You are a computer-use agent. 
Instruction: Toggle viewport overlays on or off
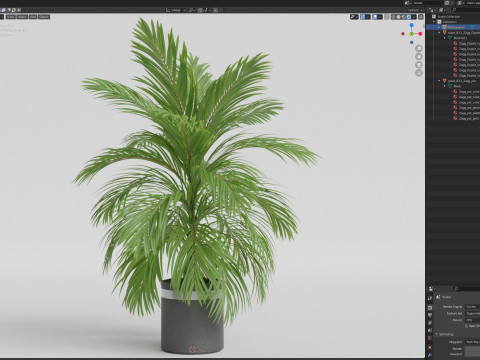375,17
